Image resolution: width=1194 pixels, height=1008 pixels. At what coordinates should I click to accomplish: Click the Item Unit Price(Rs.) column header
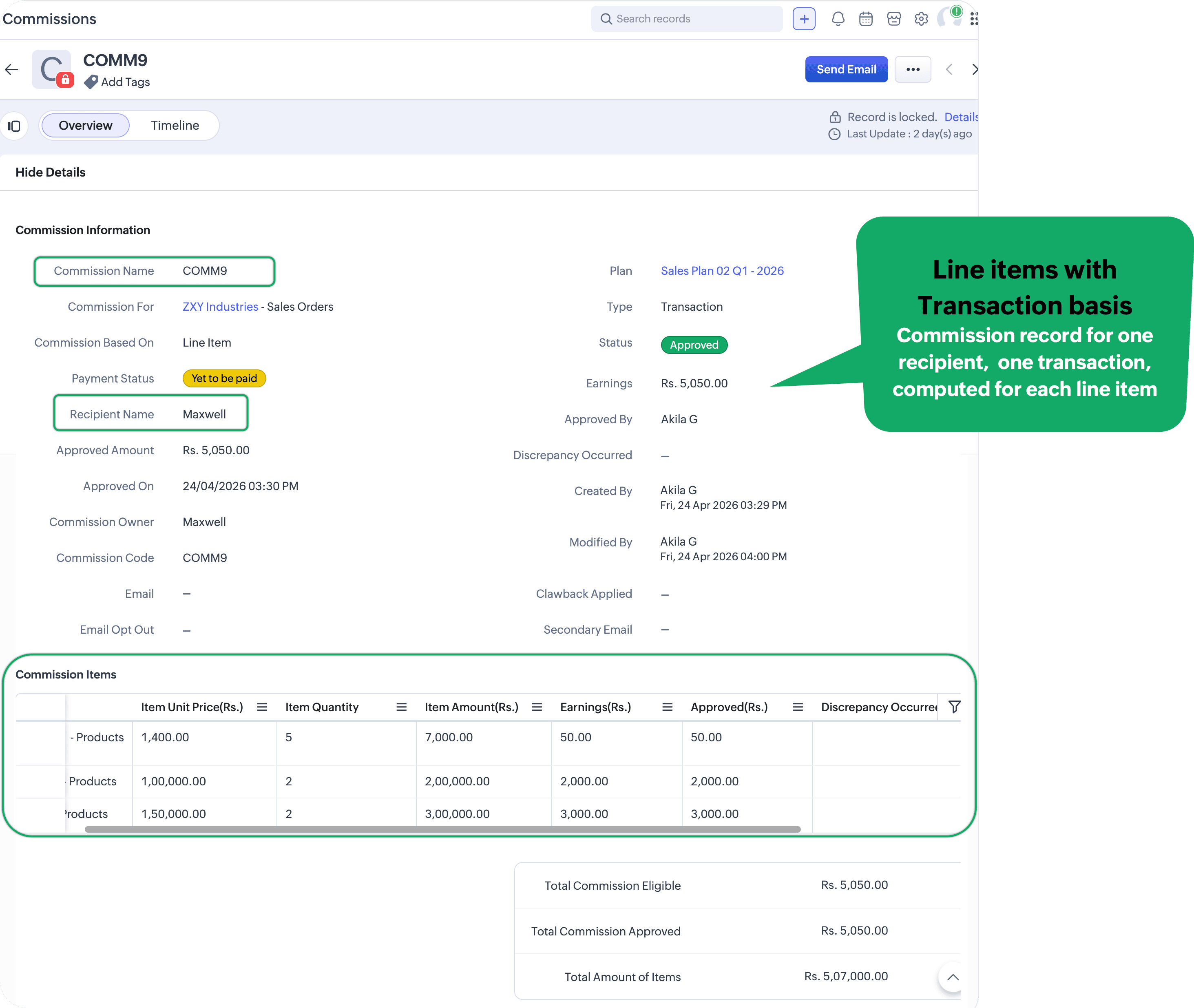click(192, 707)
